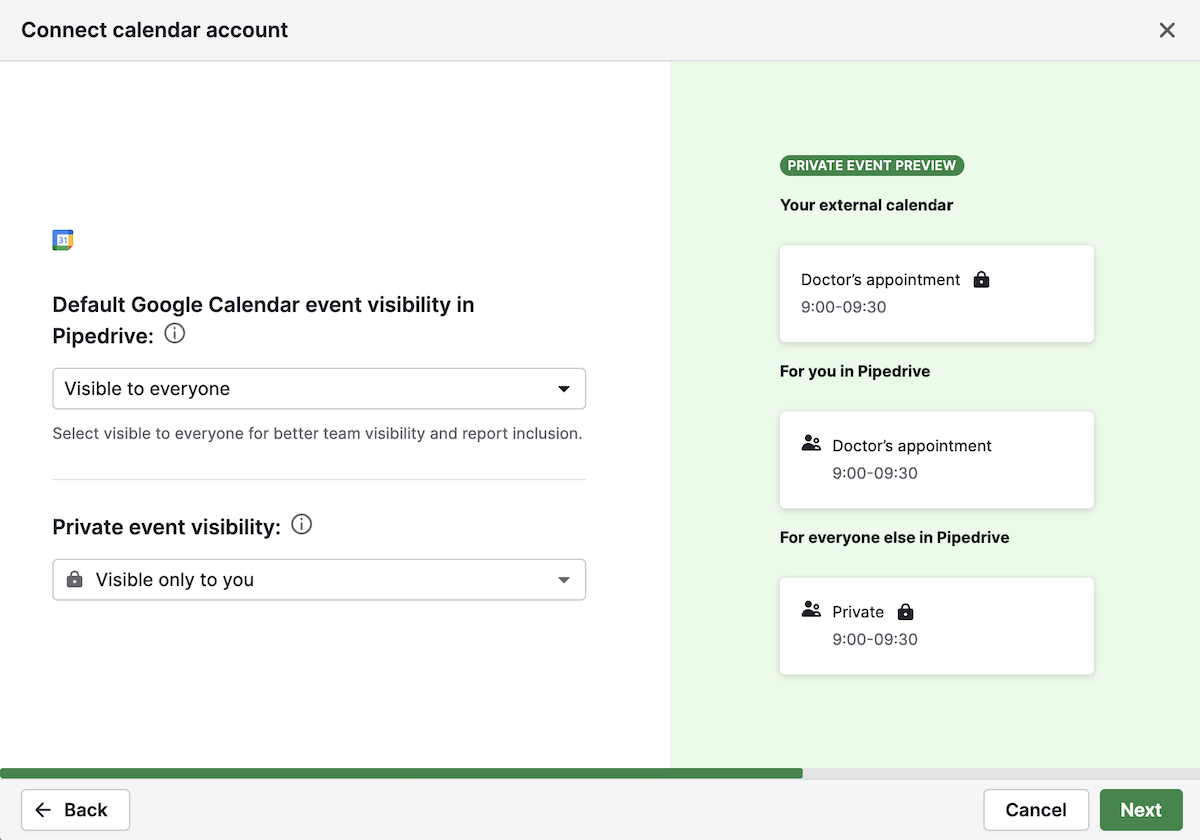Open the default event visibility dropdown
1200x840 pixels.
(x=318, y=388)
